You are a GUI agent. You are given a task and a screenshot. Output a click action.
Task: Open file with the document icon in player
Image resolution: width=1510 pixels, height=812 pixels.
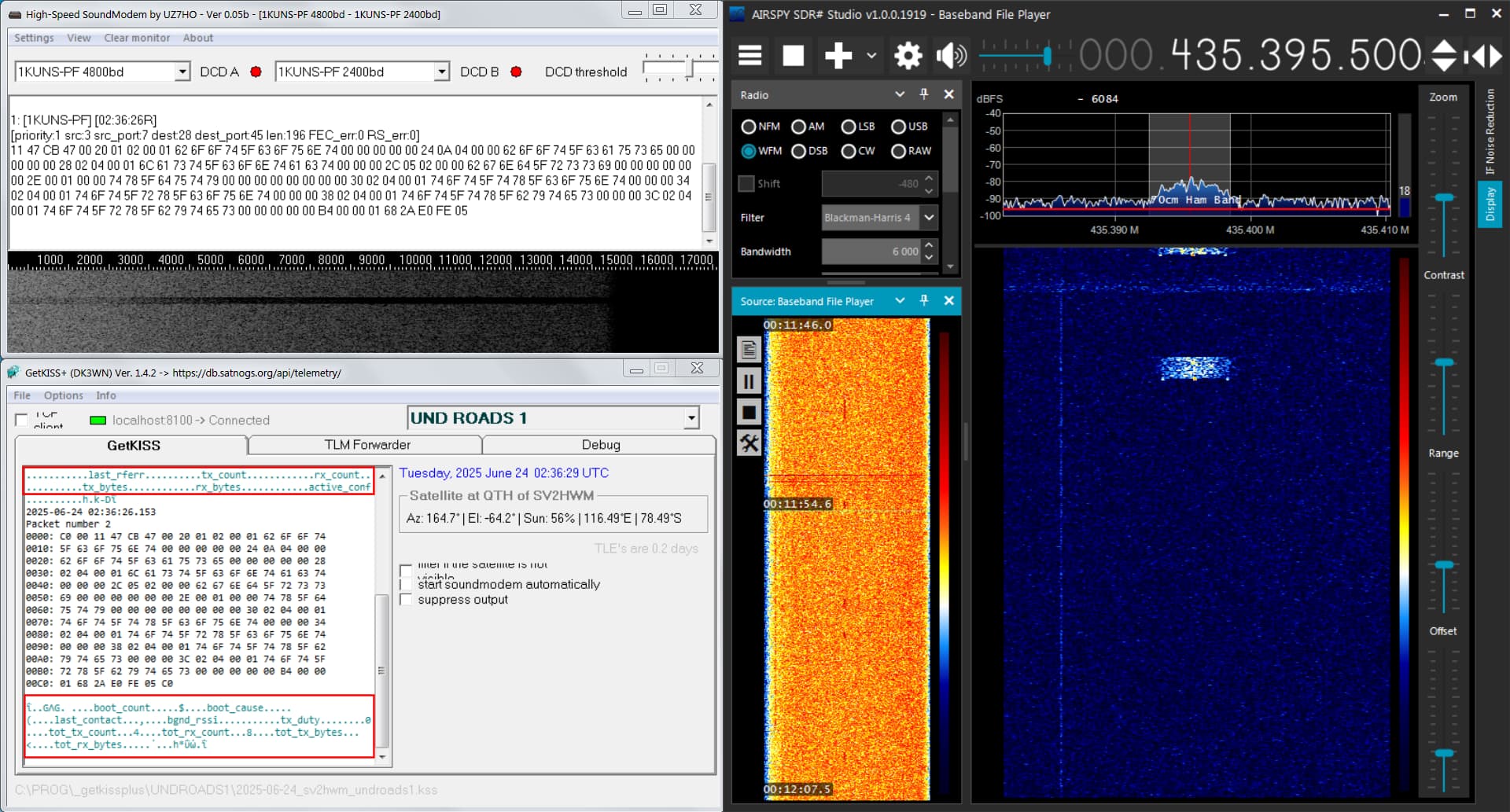[749, 350]
